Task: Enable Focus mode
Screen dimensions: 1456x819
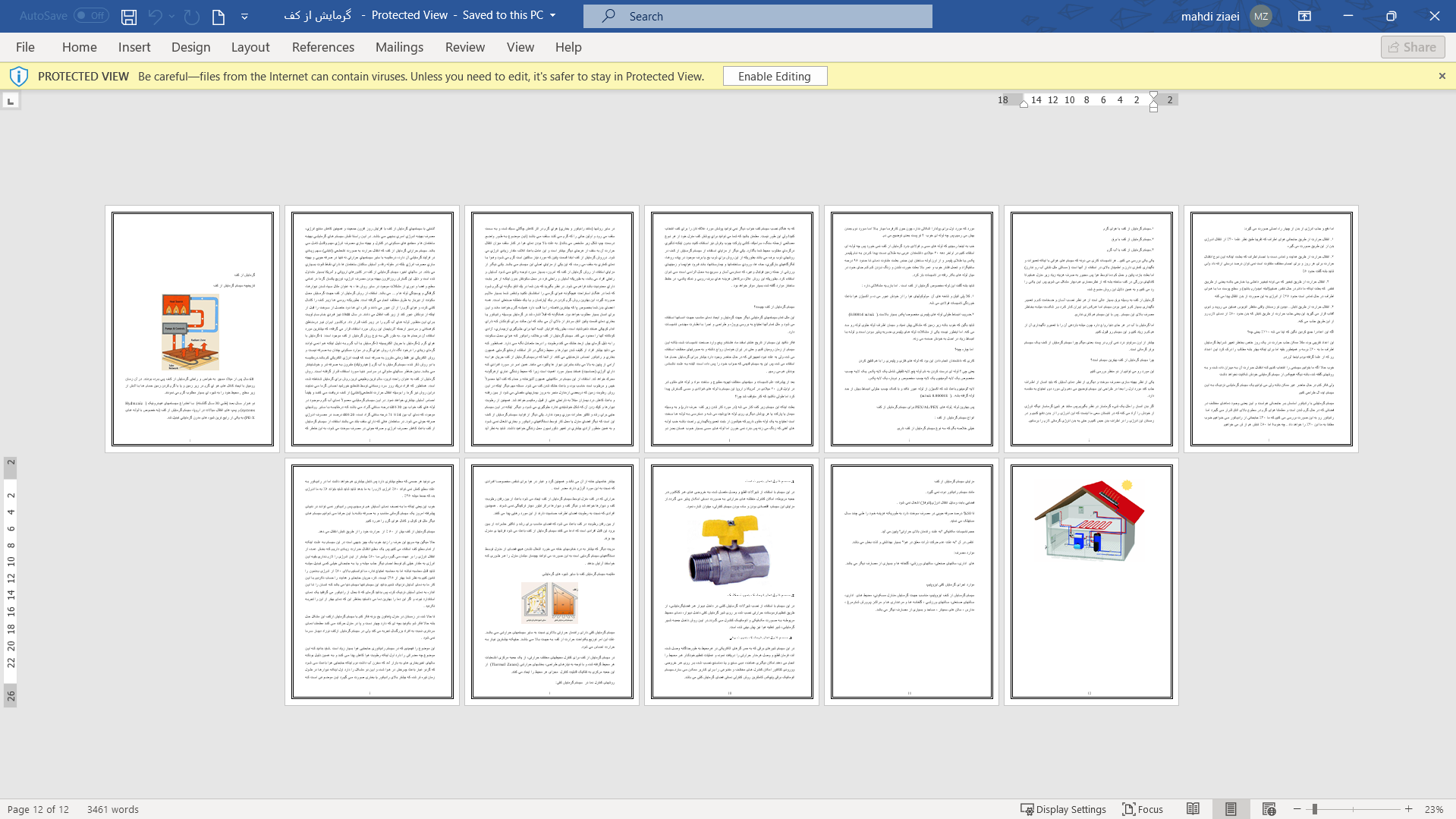Action: coord(1143,809)
